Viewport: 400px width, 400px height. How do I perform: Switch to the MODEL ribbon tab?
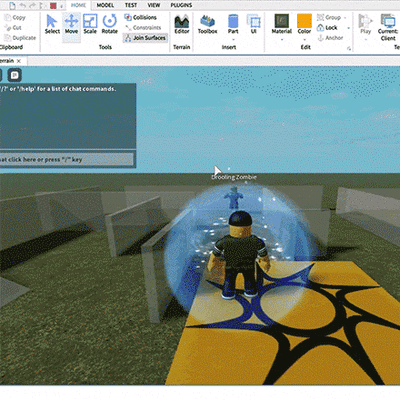(105, 5)
